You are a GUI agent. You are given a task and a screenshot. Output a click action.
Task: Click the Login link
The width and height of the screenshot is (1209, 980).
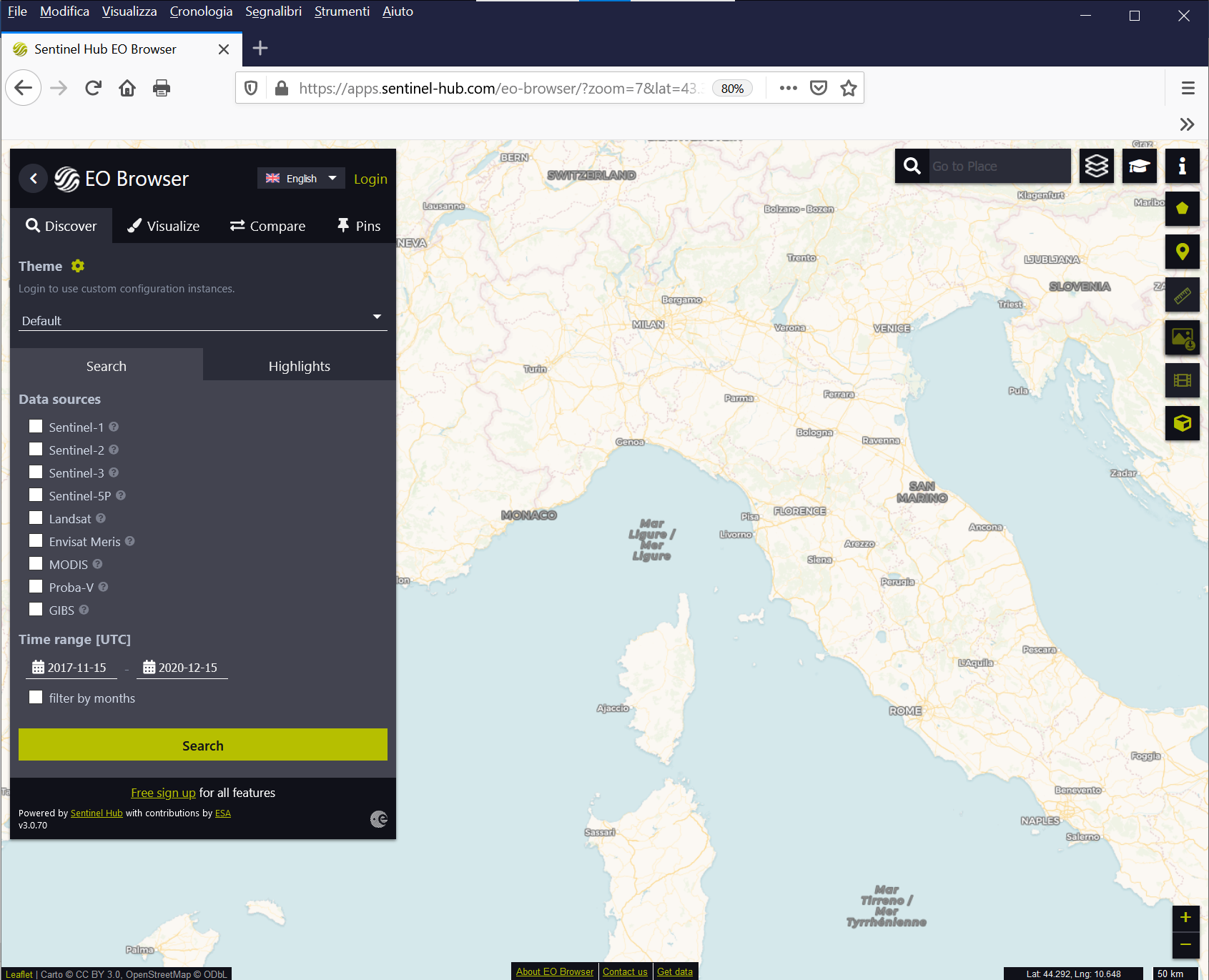(370, 179)
